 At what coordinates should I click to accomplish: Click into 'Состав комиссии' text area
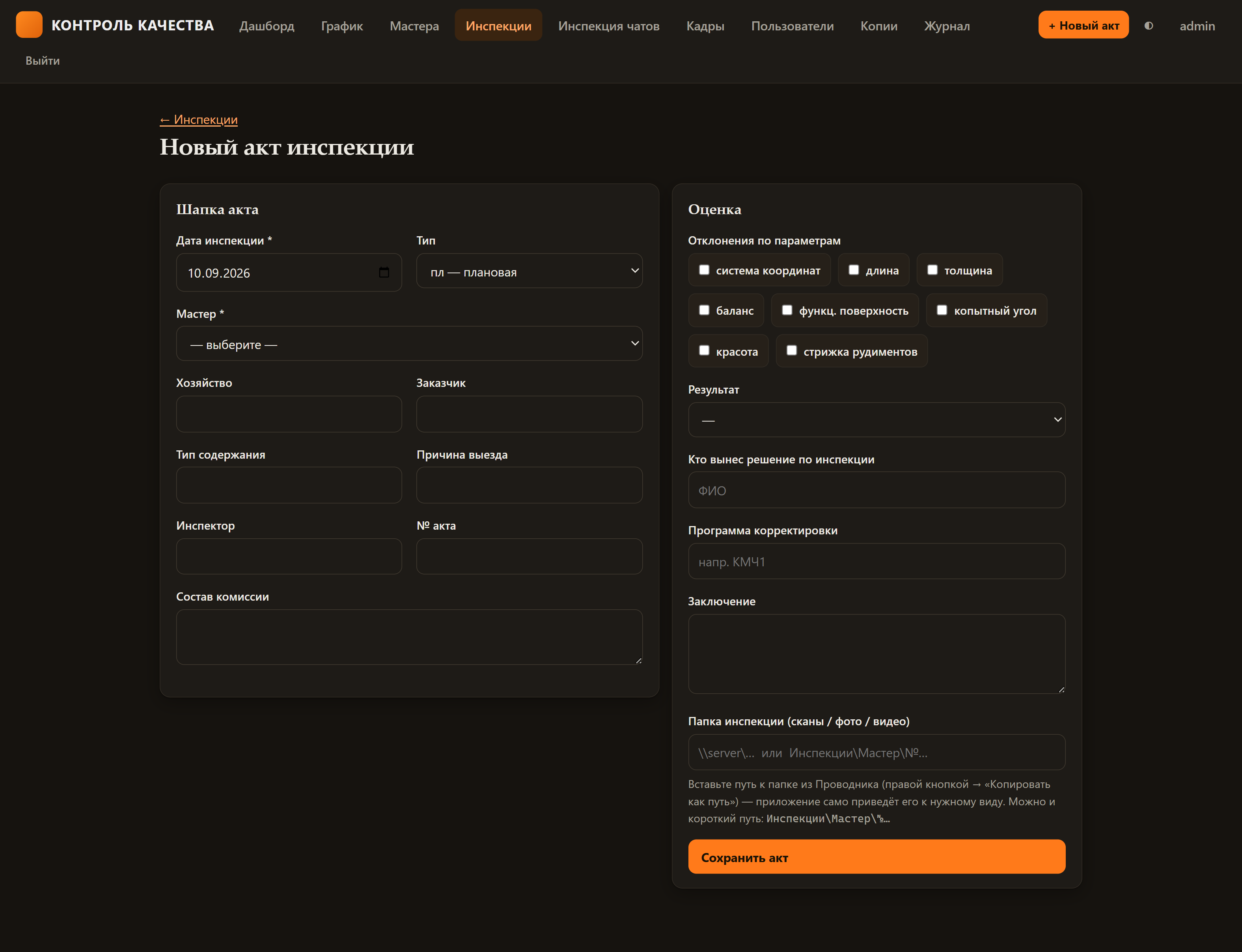tap(409, 637)
